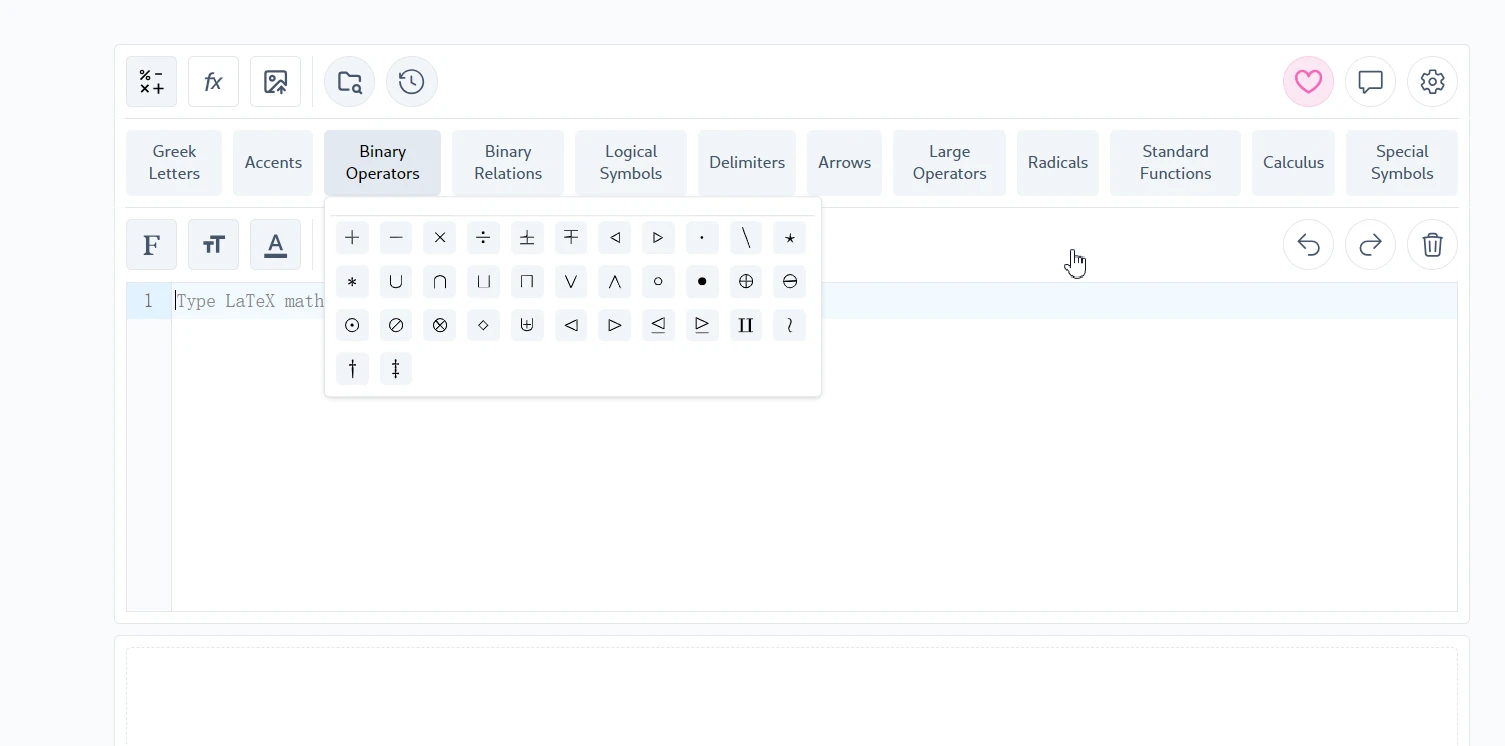This screenshot has width=1505, height=746.
Task: Click the image upload icon
Action: (275, 82)
